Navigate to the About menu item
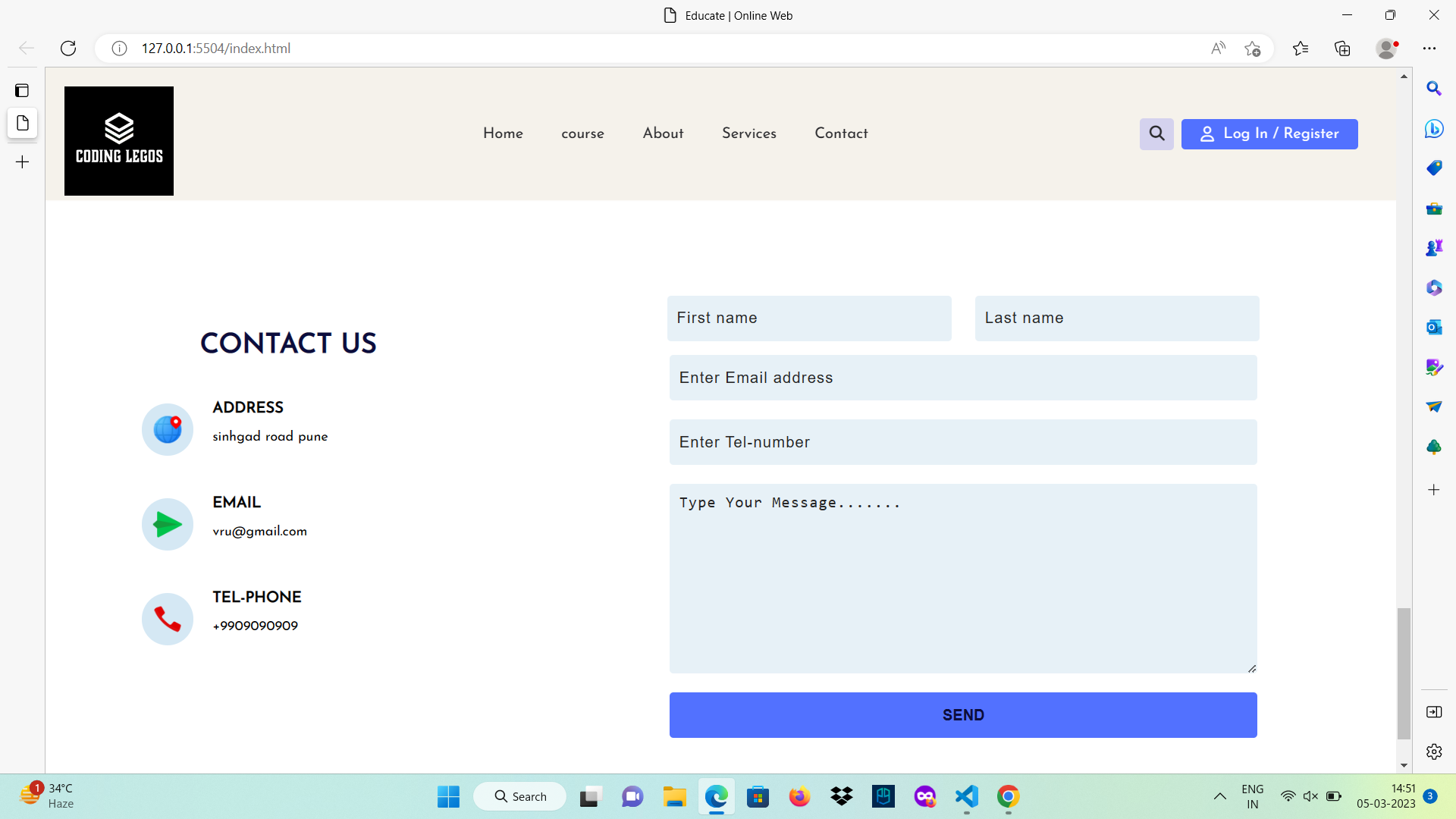The image size is (1456, 819). [x=663, y=133]
